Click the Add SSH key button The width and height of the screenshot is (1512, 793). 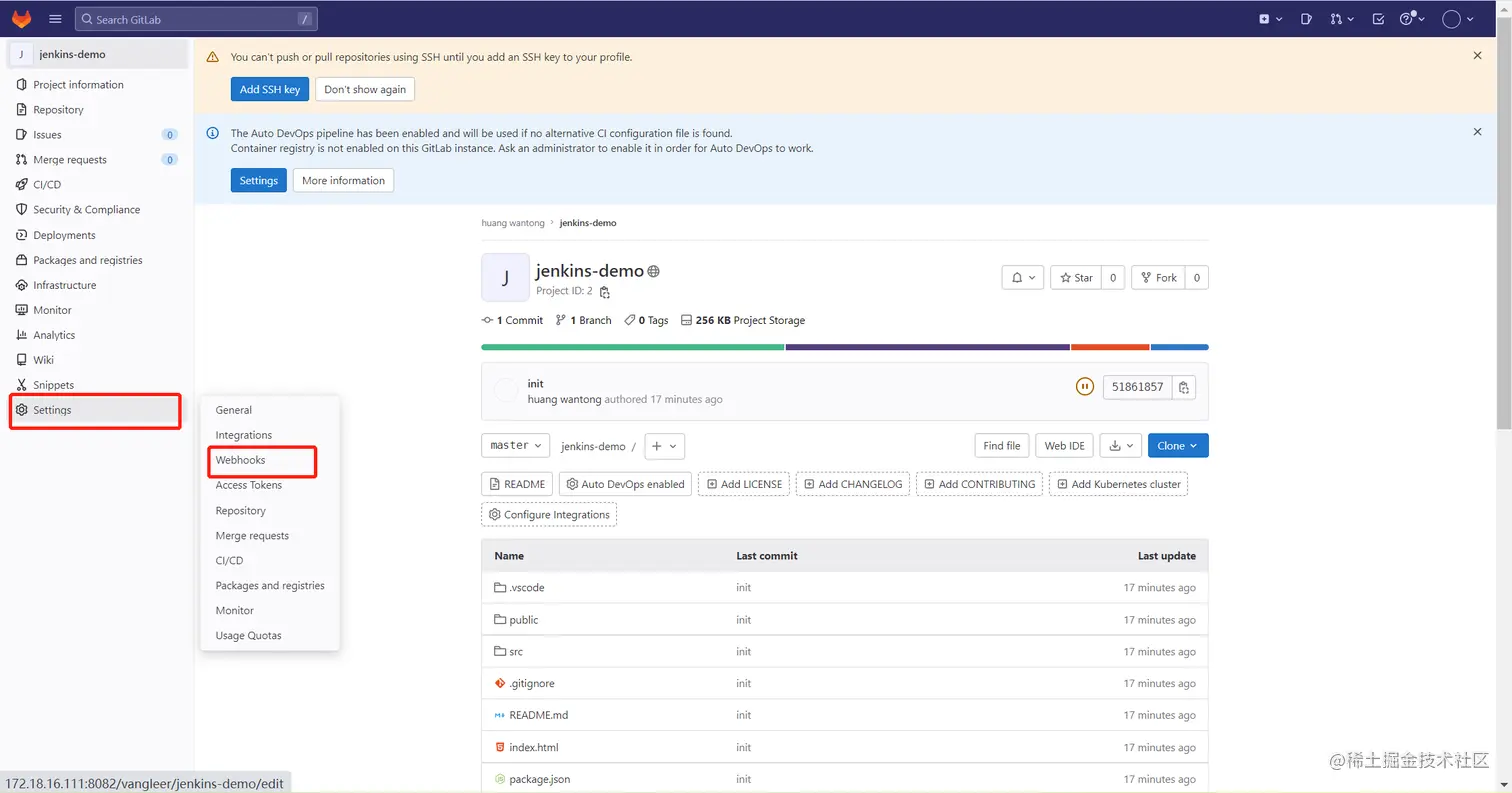[x=270, y=89]
